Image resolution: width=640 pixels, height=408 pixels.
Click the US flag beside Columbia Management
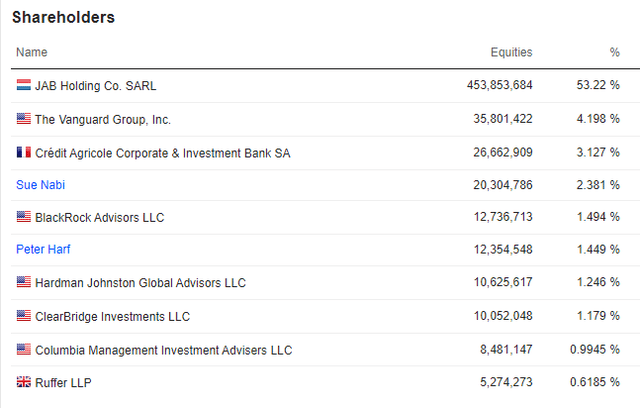[24, 349]
